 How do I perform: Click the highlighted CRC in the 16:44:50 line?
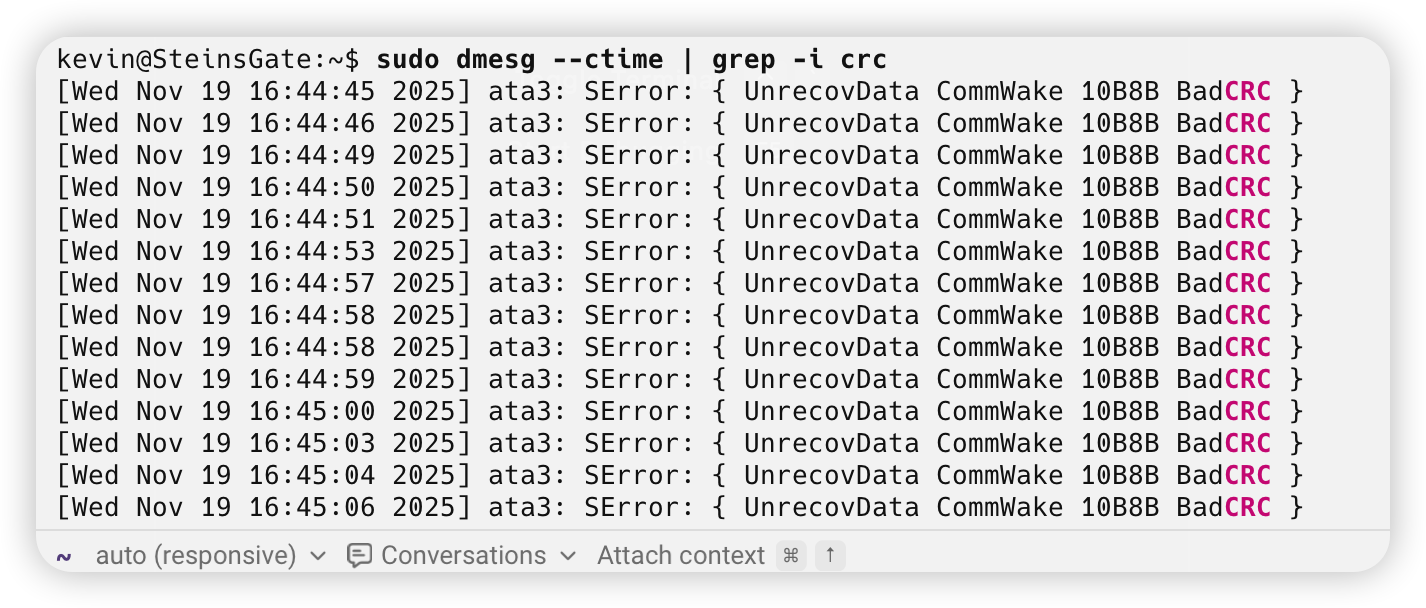point(1248,188)
